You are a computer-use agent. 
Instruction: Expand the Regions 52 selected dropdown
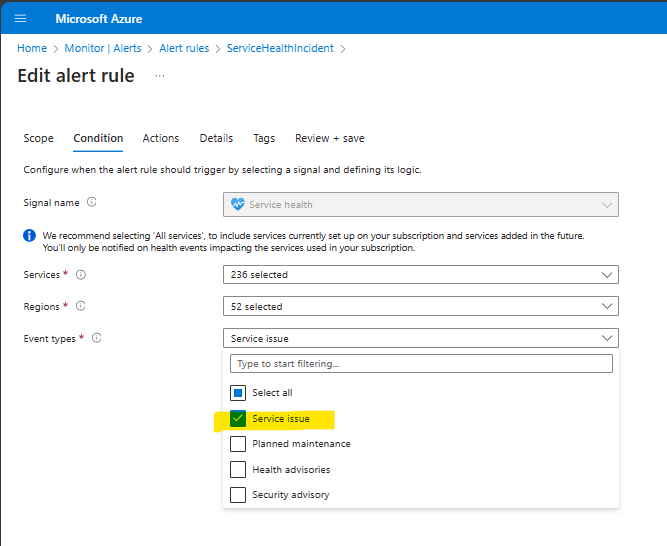tap(421, 306)
